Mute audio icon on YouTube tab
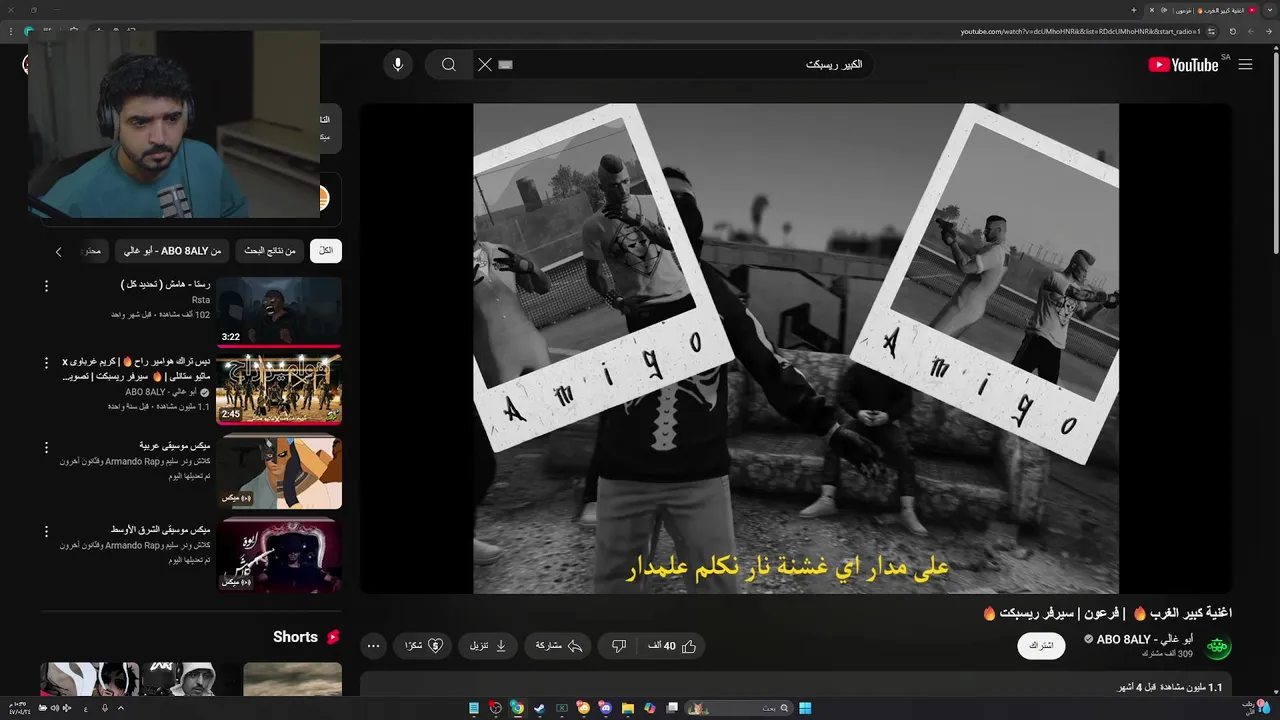The width and height of the screenshot is (1280, 720). (1163, 10)
